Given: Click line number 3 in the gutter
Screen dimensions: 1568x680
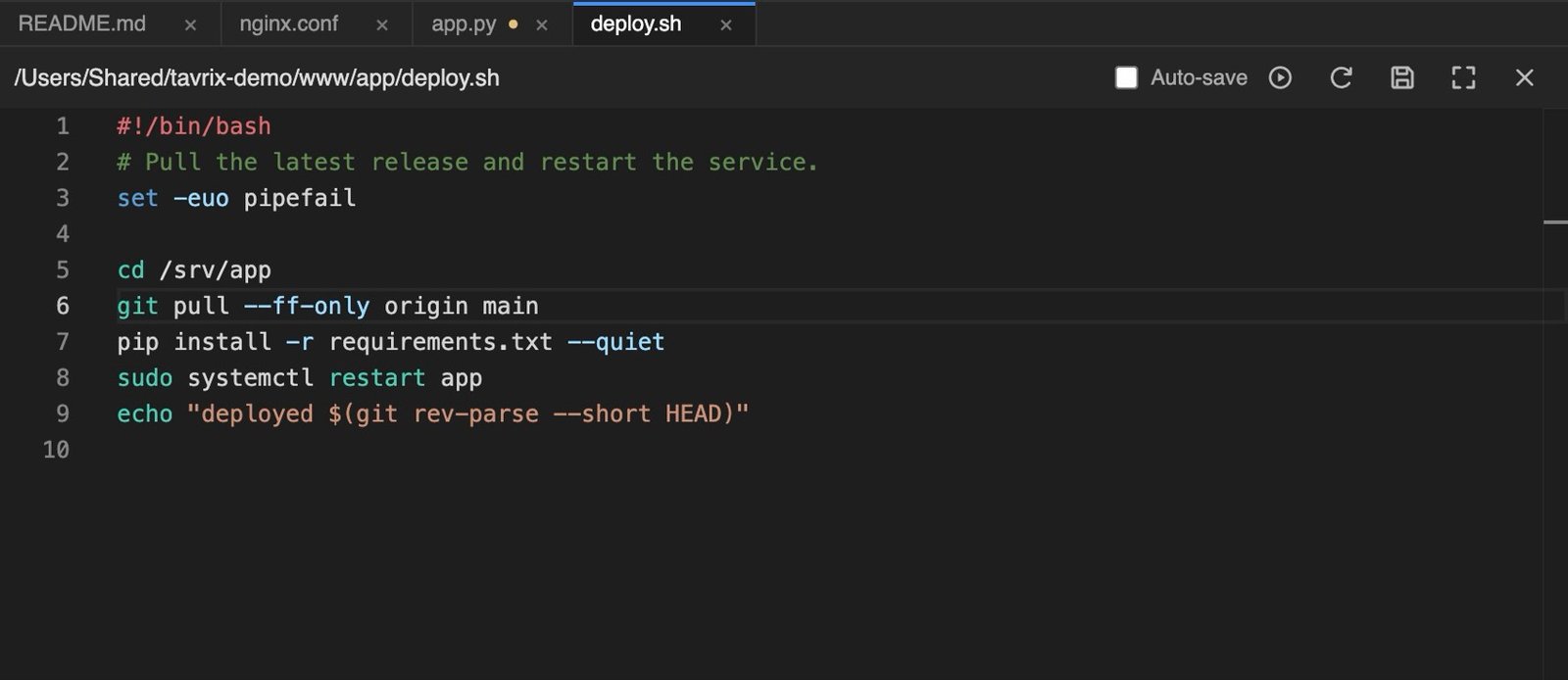Looking at the screenshot, I should tap(63, 198).
